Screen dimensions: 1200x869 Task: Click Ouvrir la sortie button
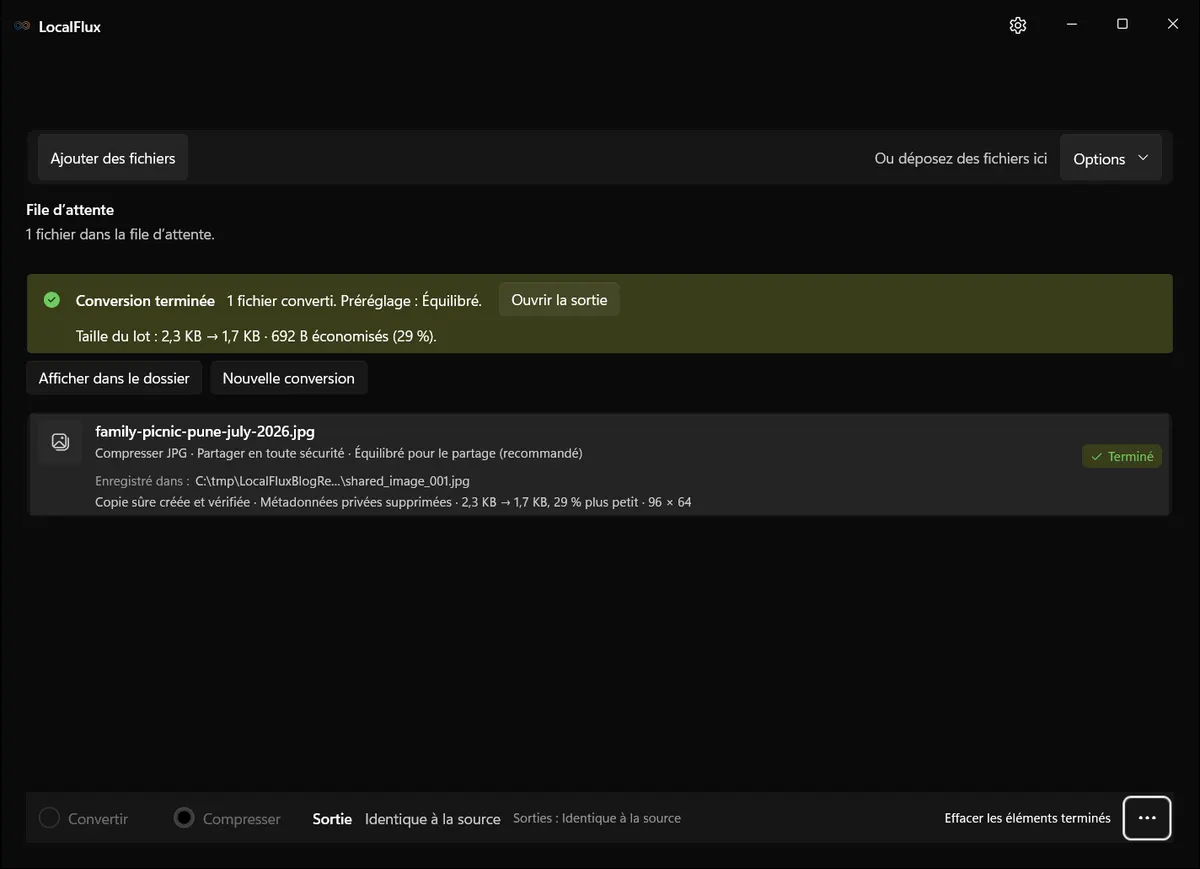point(559,300)
